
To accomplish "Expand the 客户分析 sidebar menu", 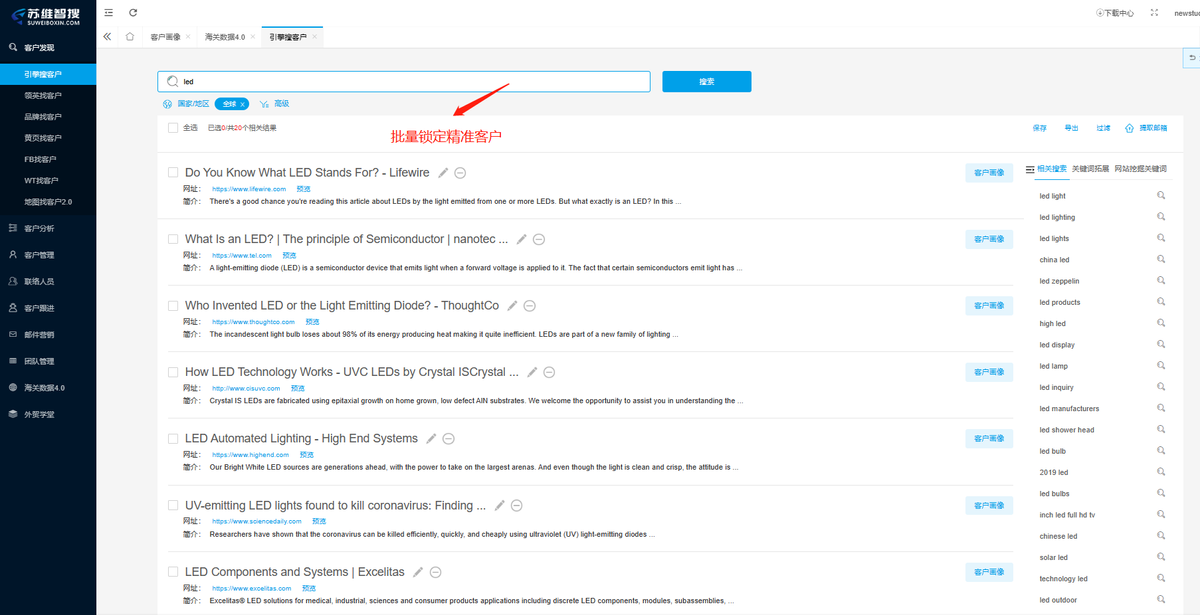I will click(48, 228).
